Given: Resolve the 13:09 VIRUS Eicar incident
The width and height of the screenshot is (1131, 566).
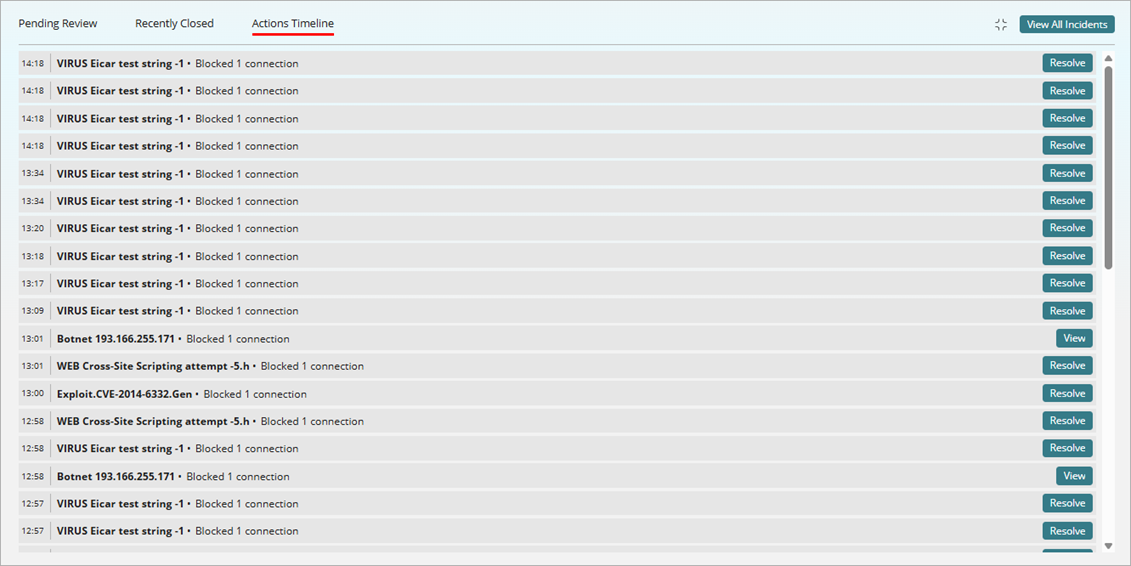Looking at the screenshot, I should pos(1068,311).
